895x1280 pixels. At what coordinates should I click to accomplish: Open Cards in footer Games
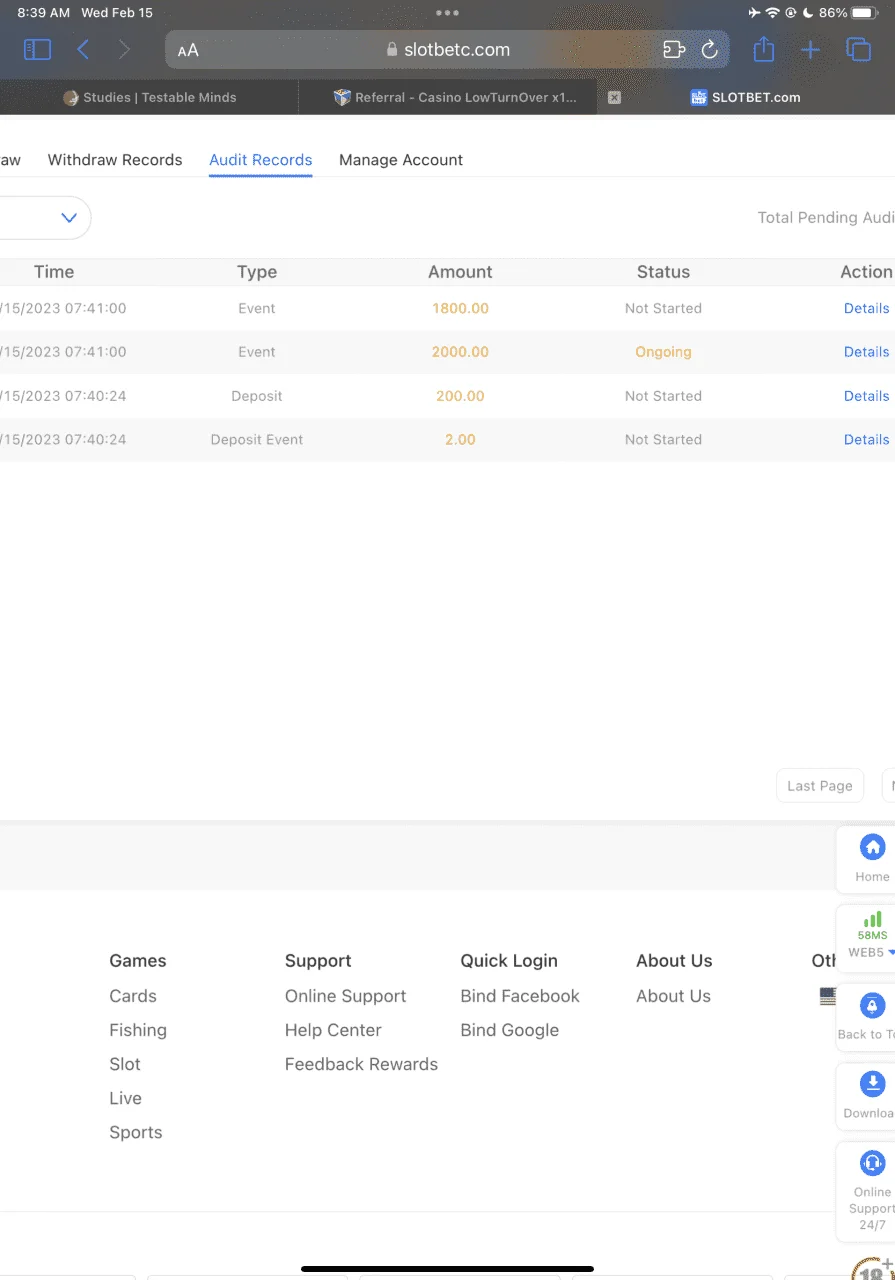(x=133, y=996)
